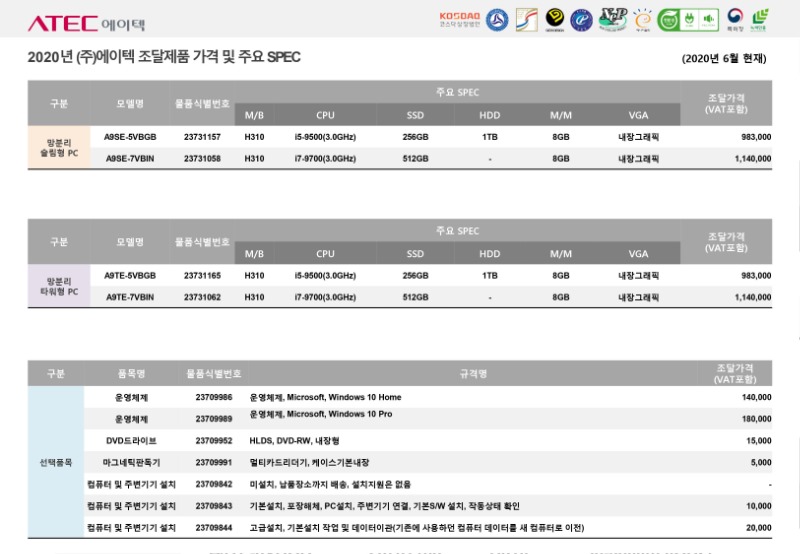800x554 pixels.
Task: Click product ID 23731058
Action: 202,159
